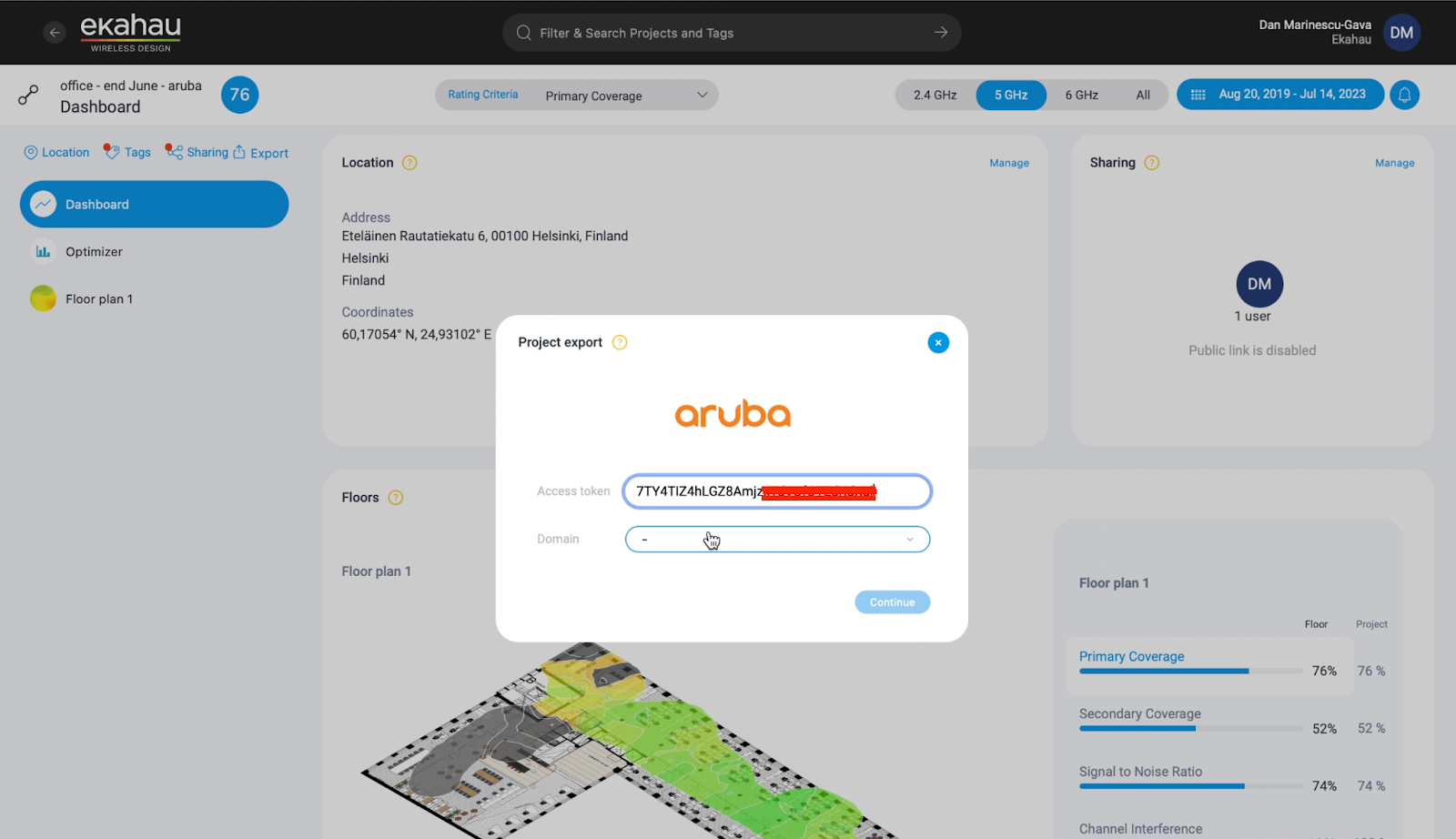Show help for Floors section

[x=395, y=498]
